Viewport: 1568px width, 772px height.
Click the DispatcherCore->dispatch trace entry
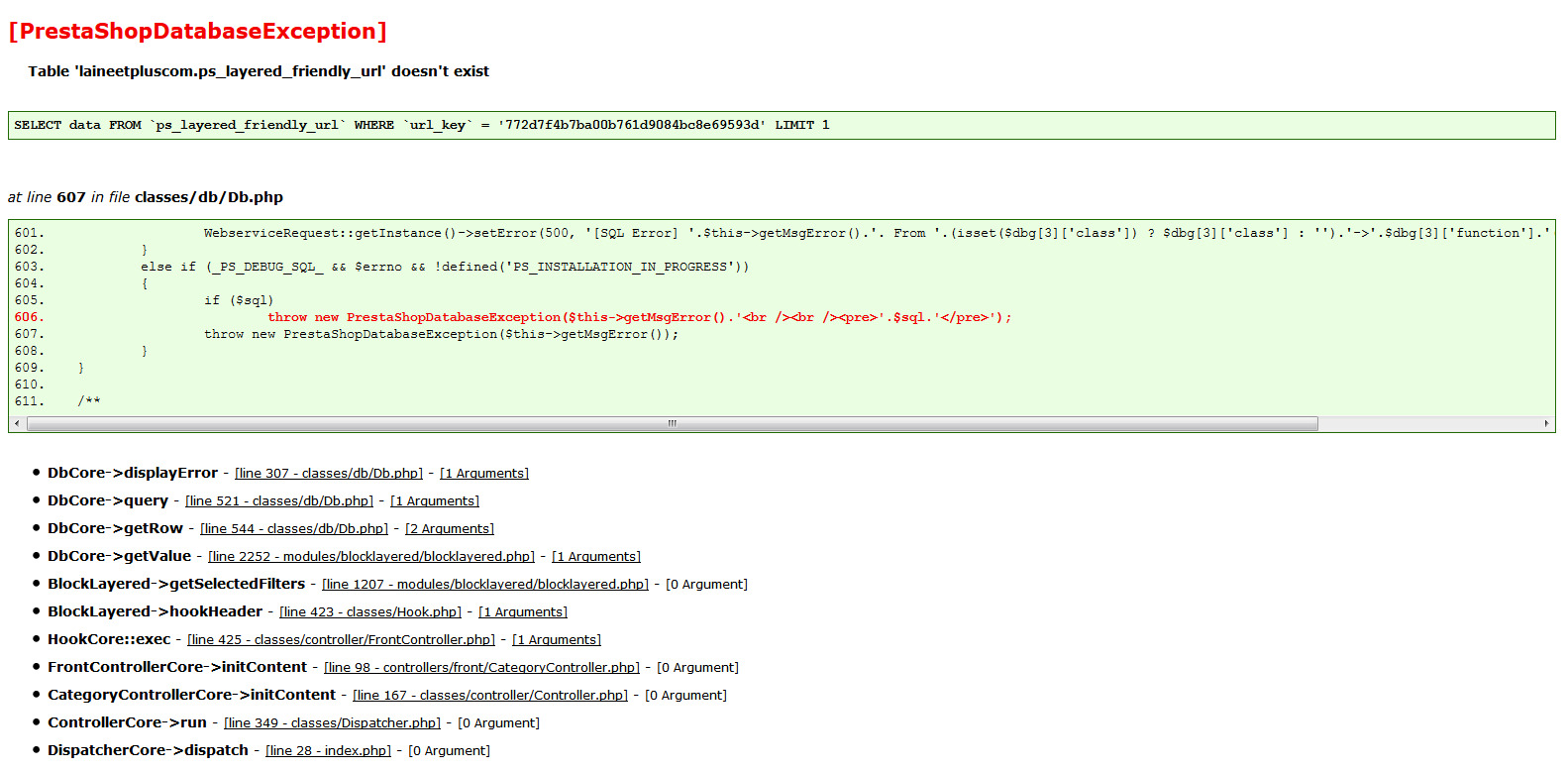pos(149,751)
